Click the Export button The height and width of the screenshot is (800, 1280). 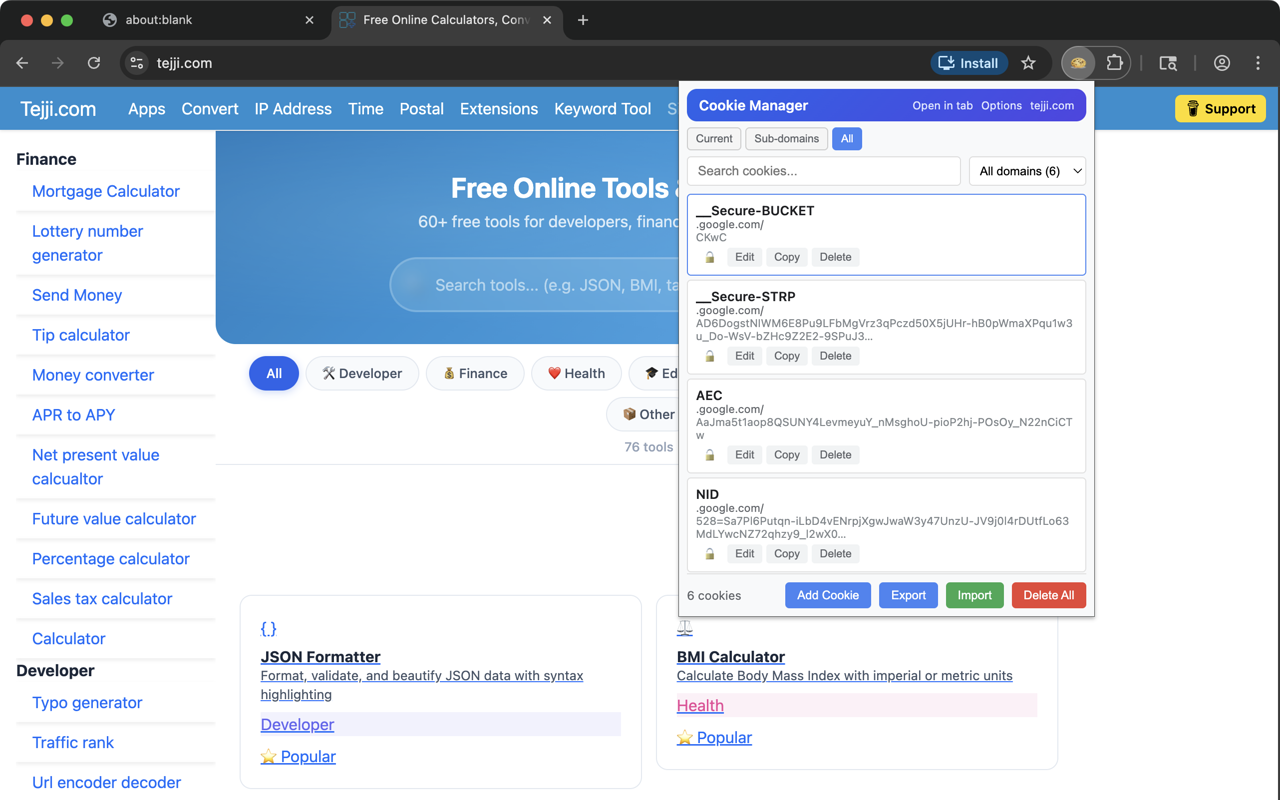point(908,595)
